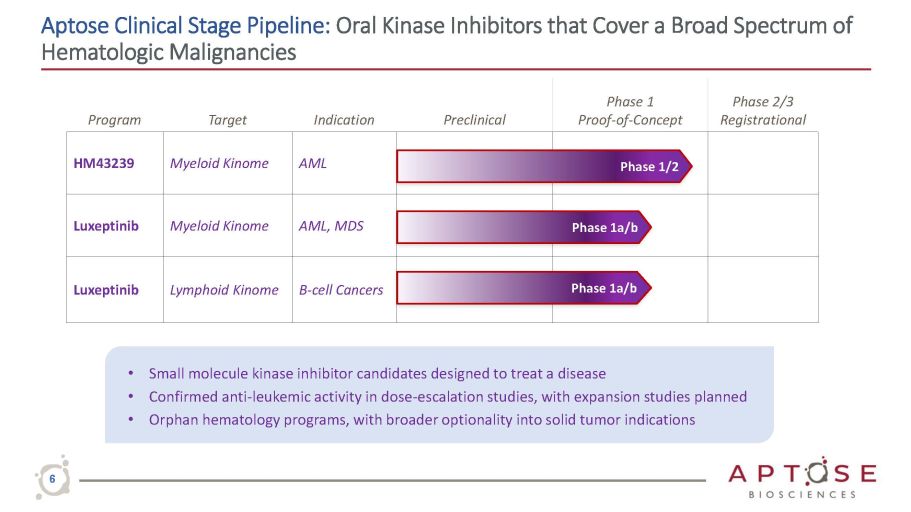
Task: Click the Program column header
Action: pyautogui.click(x=115, y=120)
